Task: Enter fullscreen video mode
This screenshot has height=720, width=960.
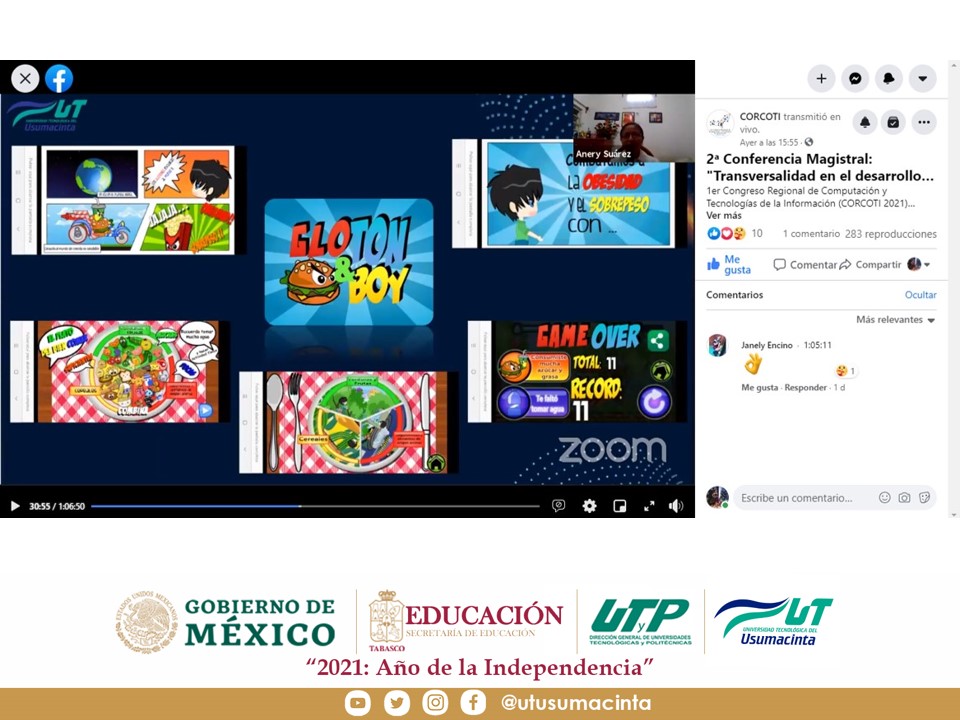Action: (648, 506)
